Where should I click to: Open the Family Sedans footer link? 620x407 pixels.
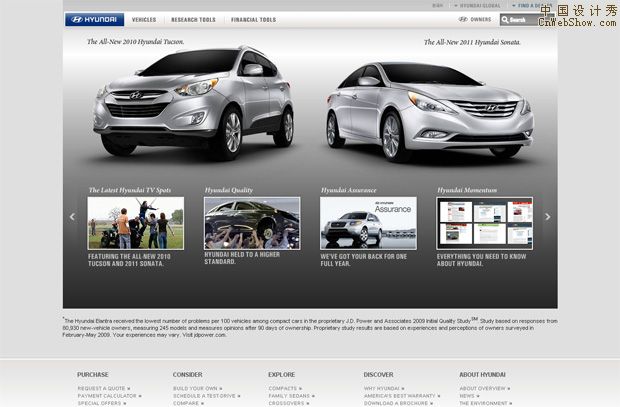tap(291, 396)
